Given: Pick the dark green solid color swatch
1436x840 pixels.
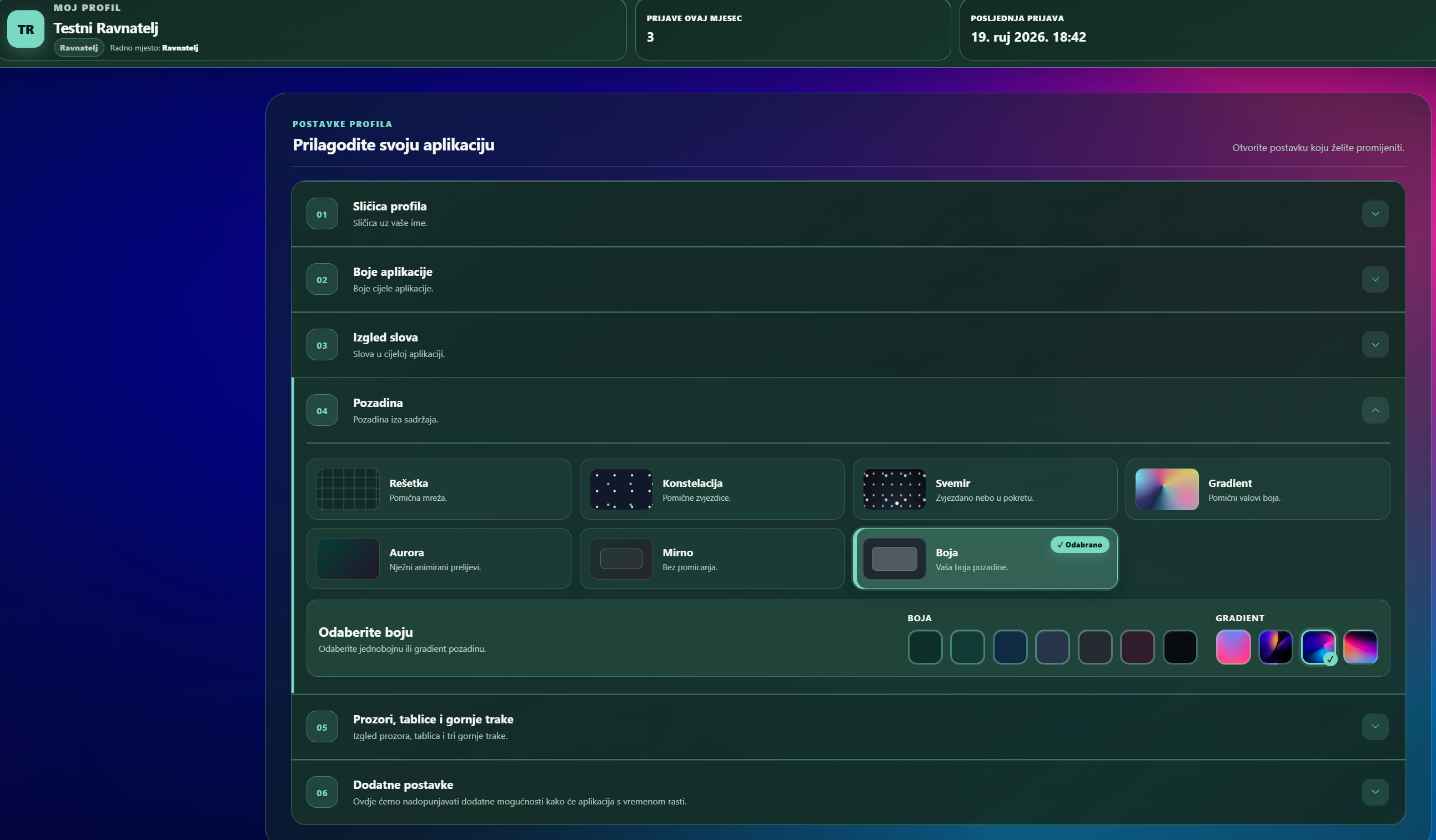Looking at the screenshot, I should pyautogui.click(x=925, y=647).
